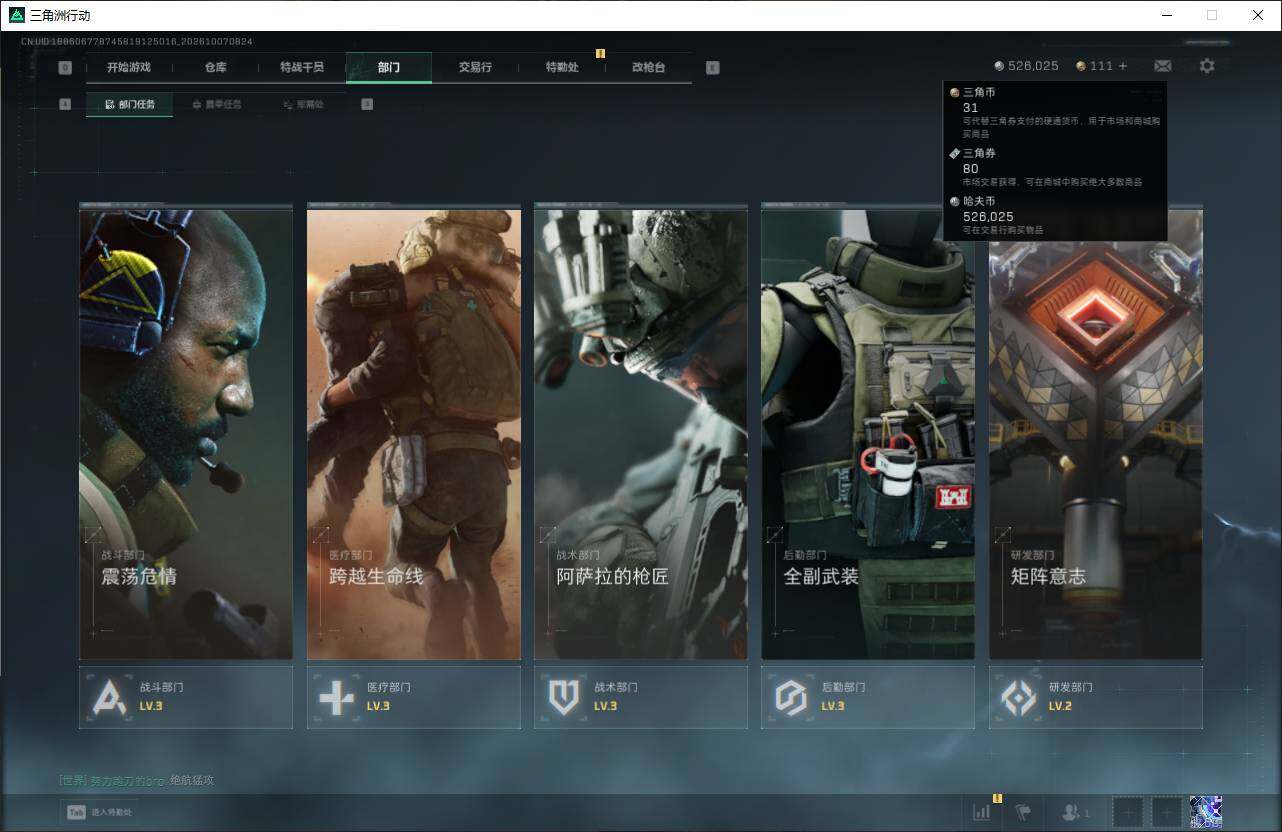The height and width of the screenshot is (832, 1282).
Task: Click the 战斗部门 LV.3 panel
Action: (186, 697)
